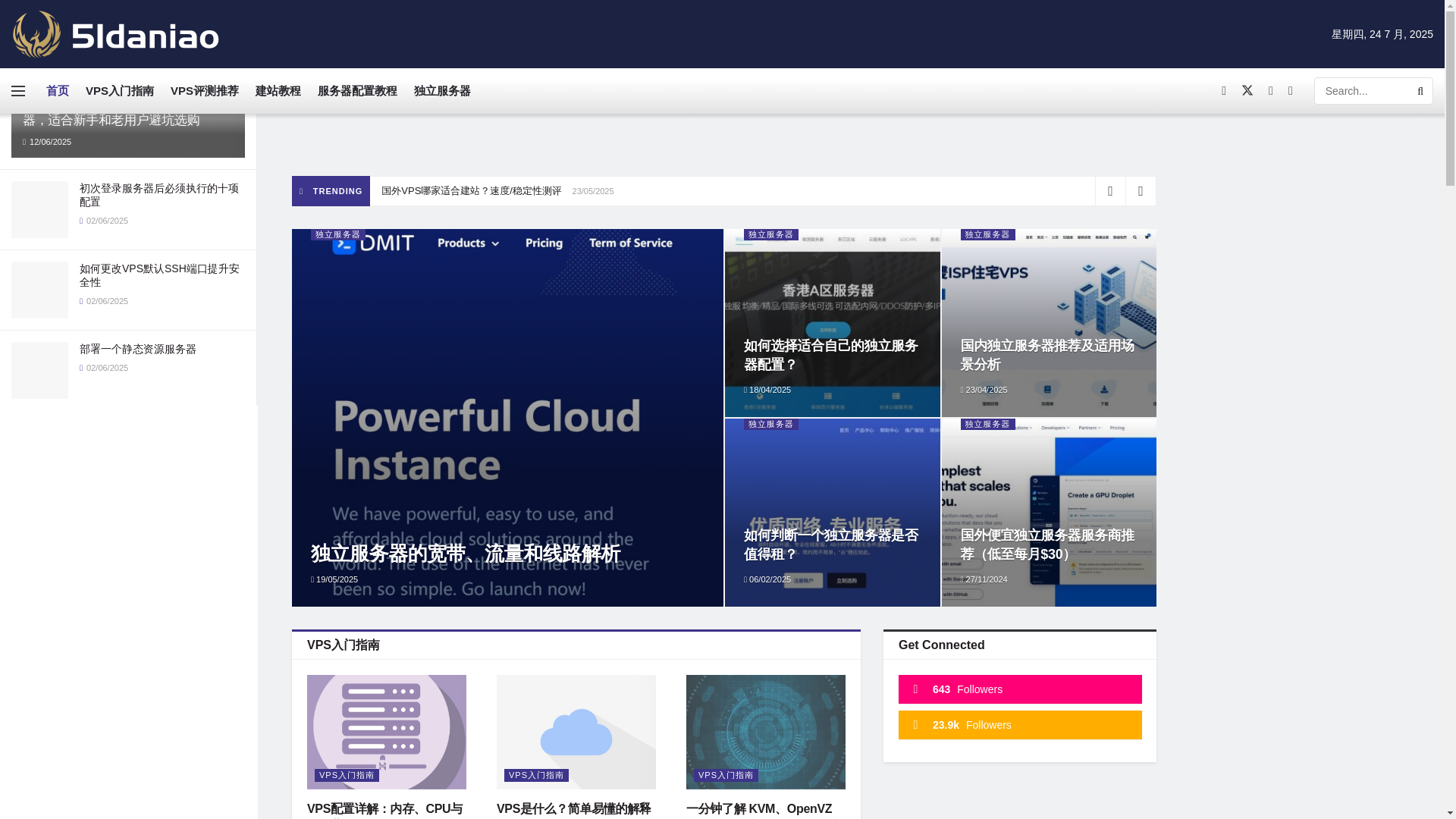This screenshot has height=819, width=1456.
Task: Open article 国外便宜独立服务器服务商推荐
Action: [1047, 544]
